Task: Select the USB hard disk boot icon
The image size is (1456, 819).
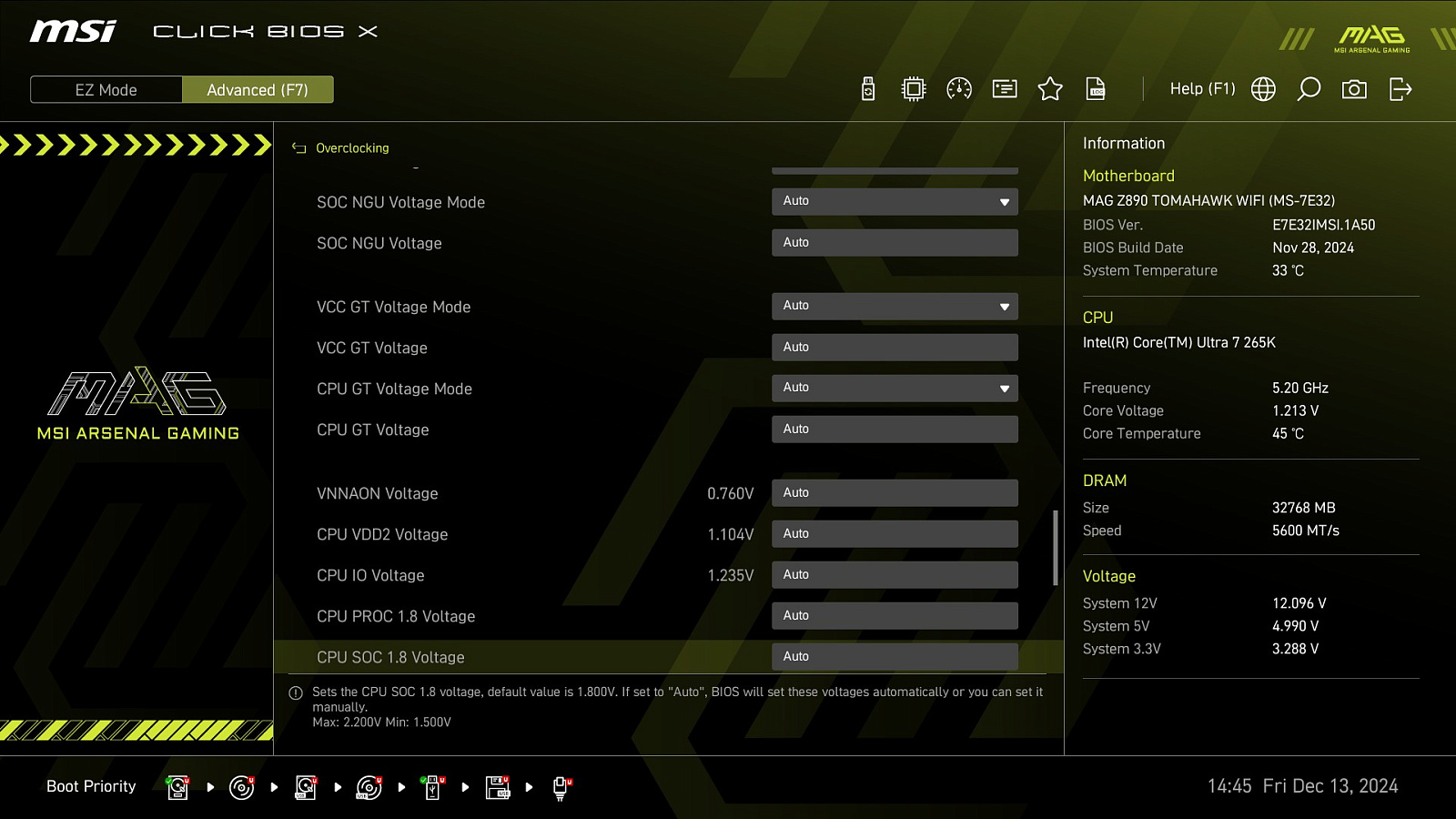Action: coord(306,787)
